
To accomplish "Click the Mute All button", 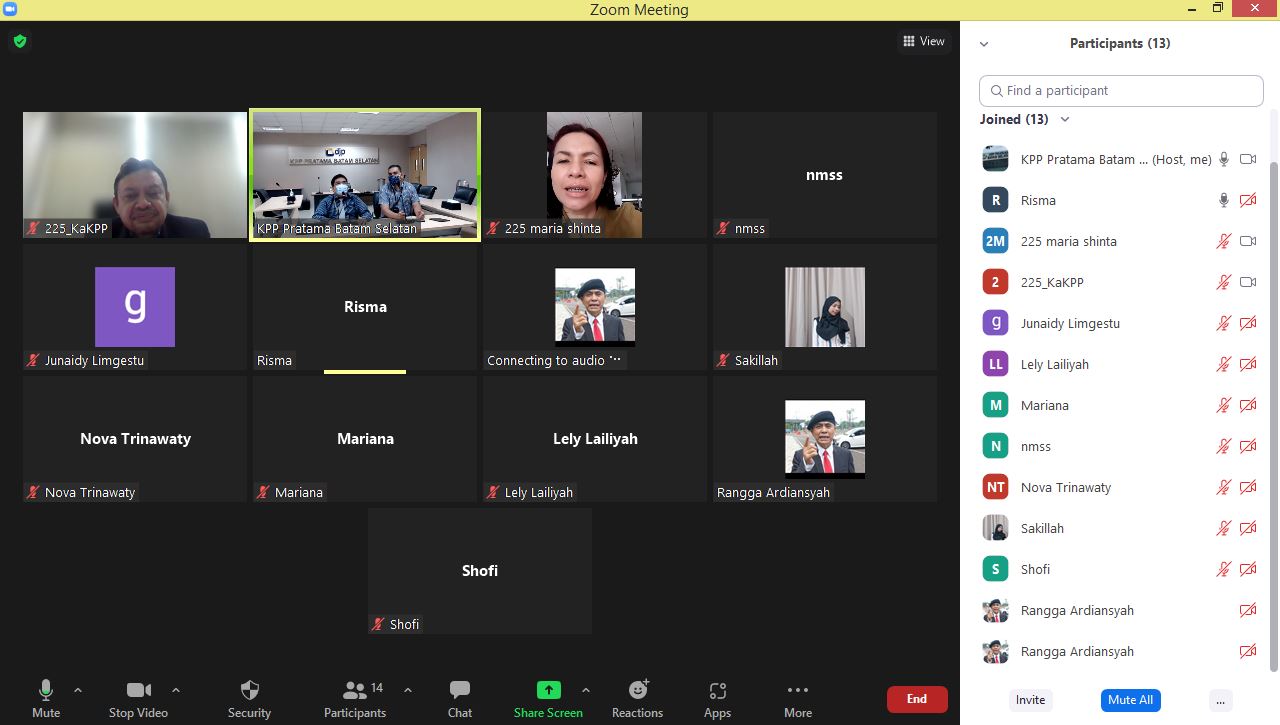I will click(1130, 700).
